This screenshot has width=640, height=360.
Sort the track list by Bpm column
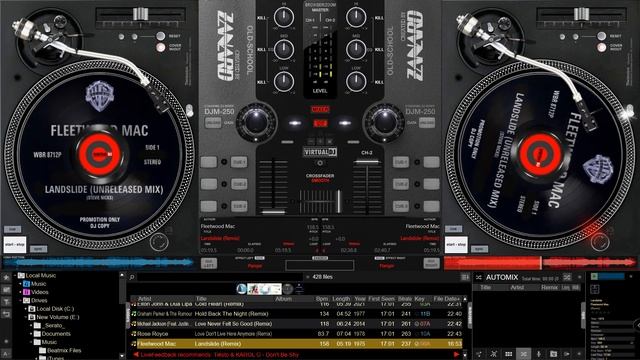click(x=322, y=299)
